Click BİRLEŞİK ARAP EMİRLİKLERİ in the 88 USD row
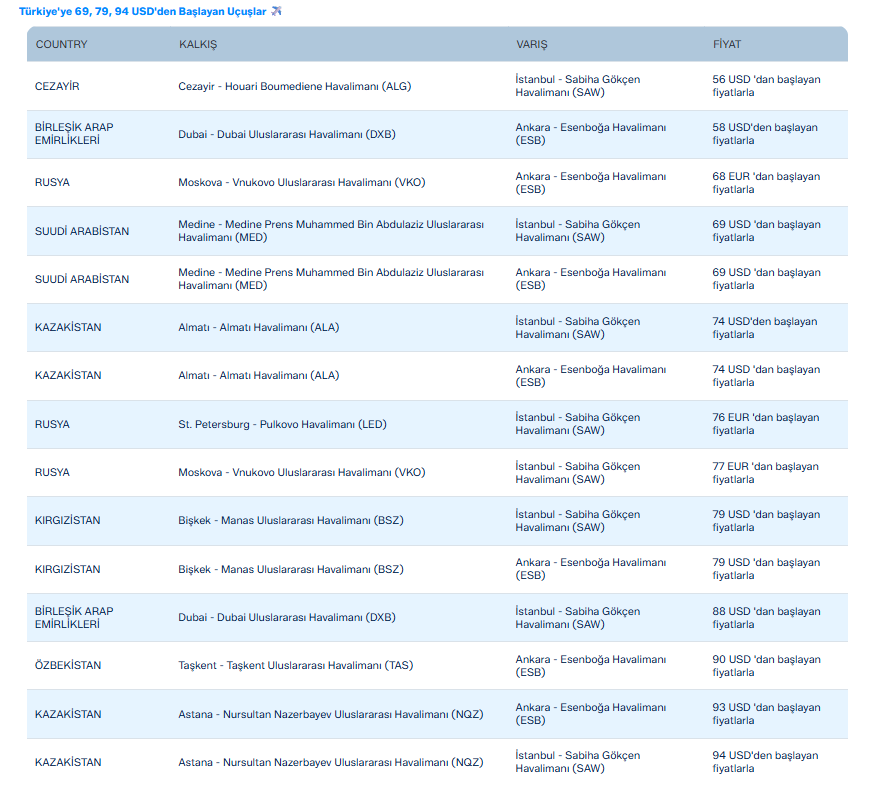870x793 pixels. (74, 618)
